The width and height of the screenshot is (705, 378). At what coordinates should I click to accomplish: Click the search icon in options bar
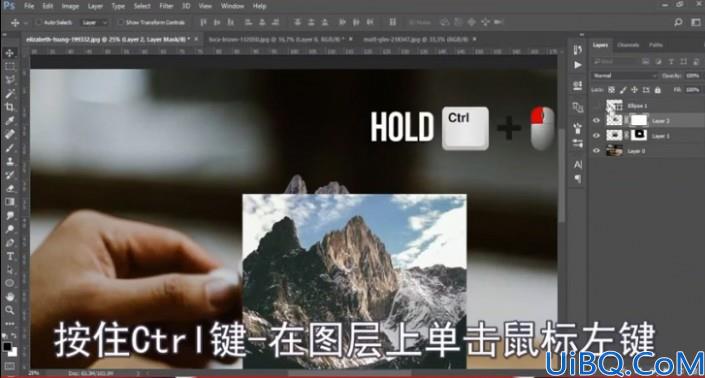(678, 22)
